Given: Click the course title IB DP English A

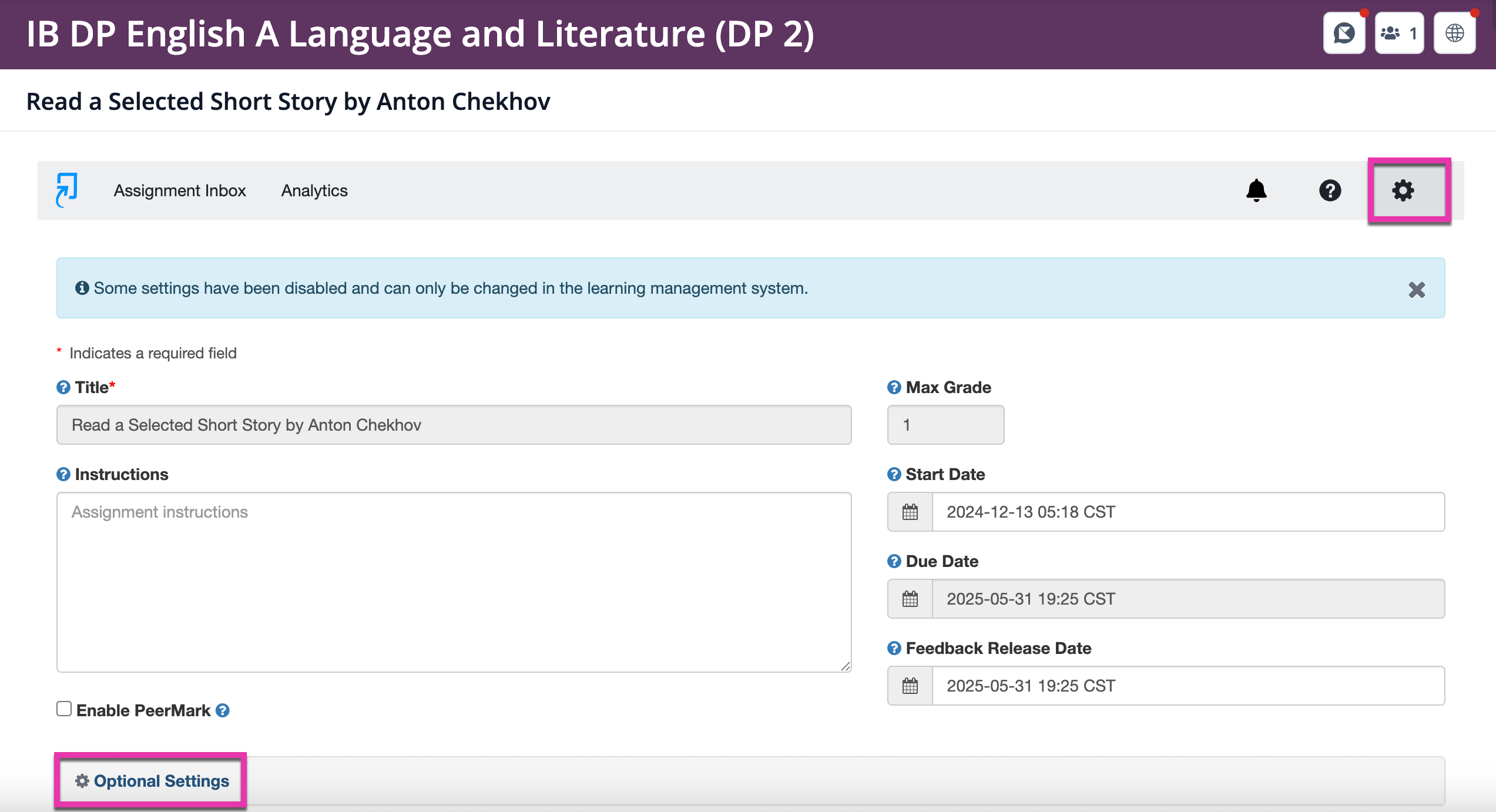Looking at the screenshot, I should (x=420, y=34).
